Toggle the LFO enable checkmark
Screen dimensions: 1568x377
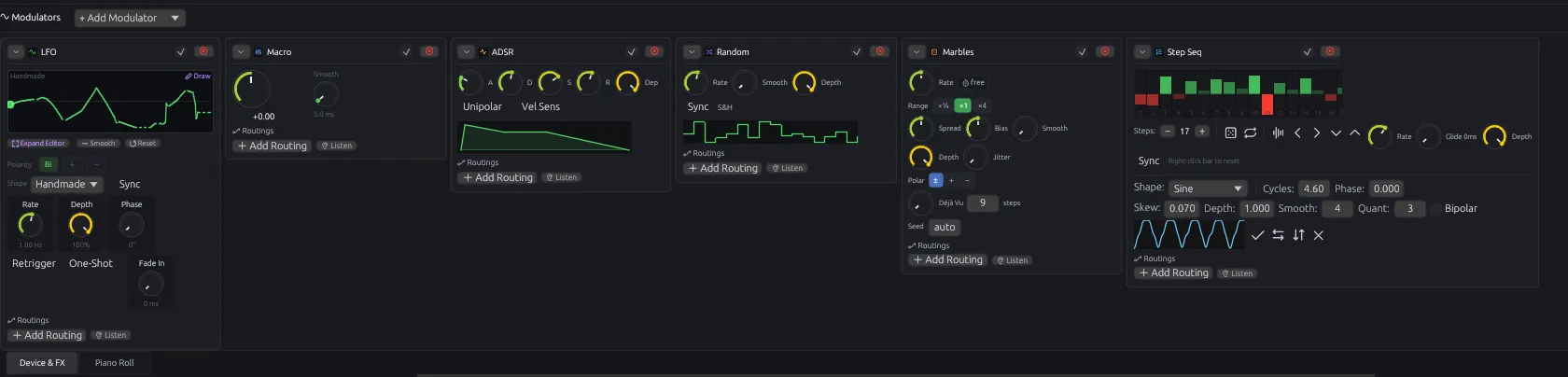click(x=181, y=52)
